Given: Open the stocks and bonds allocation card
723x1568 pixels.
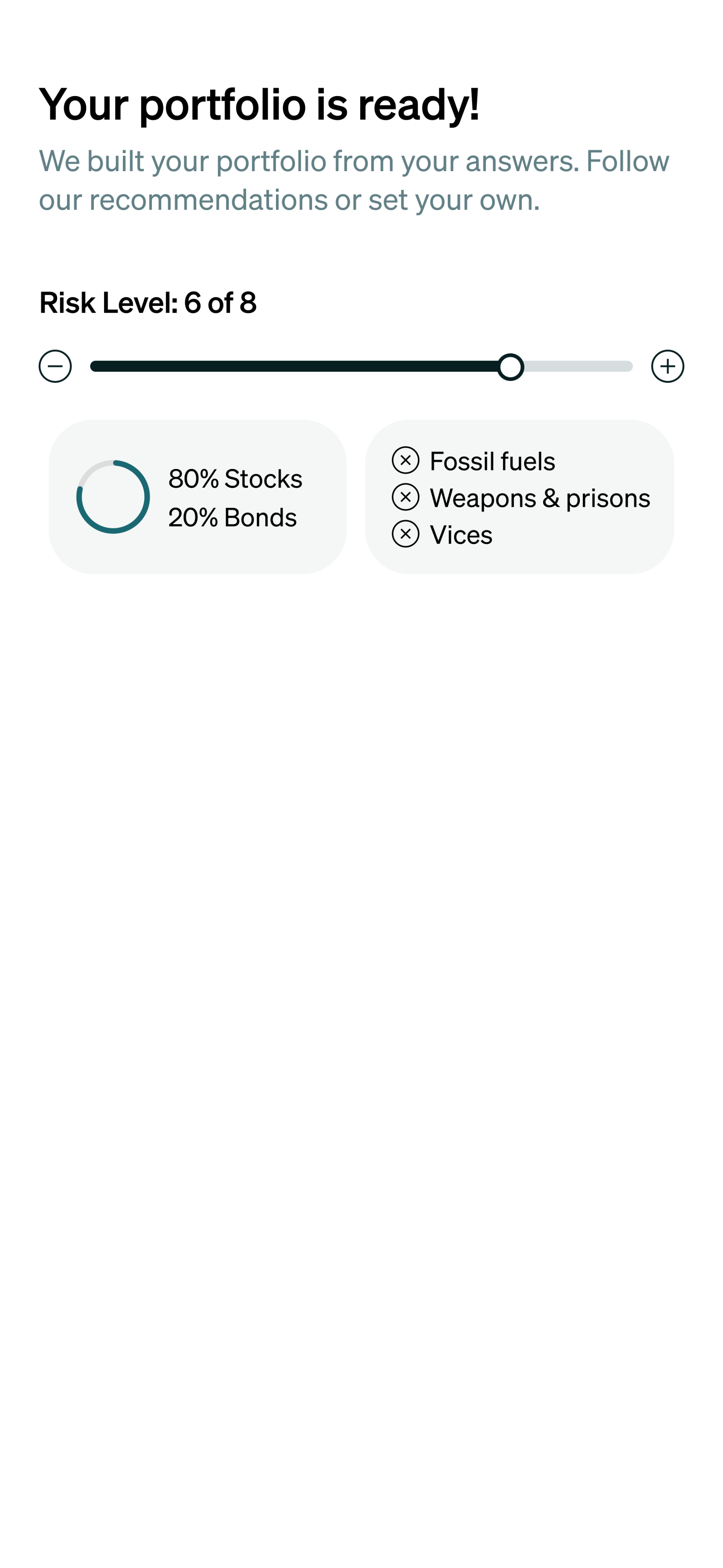Looking at the screenshot, I should (198, 554).
